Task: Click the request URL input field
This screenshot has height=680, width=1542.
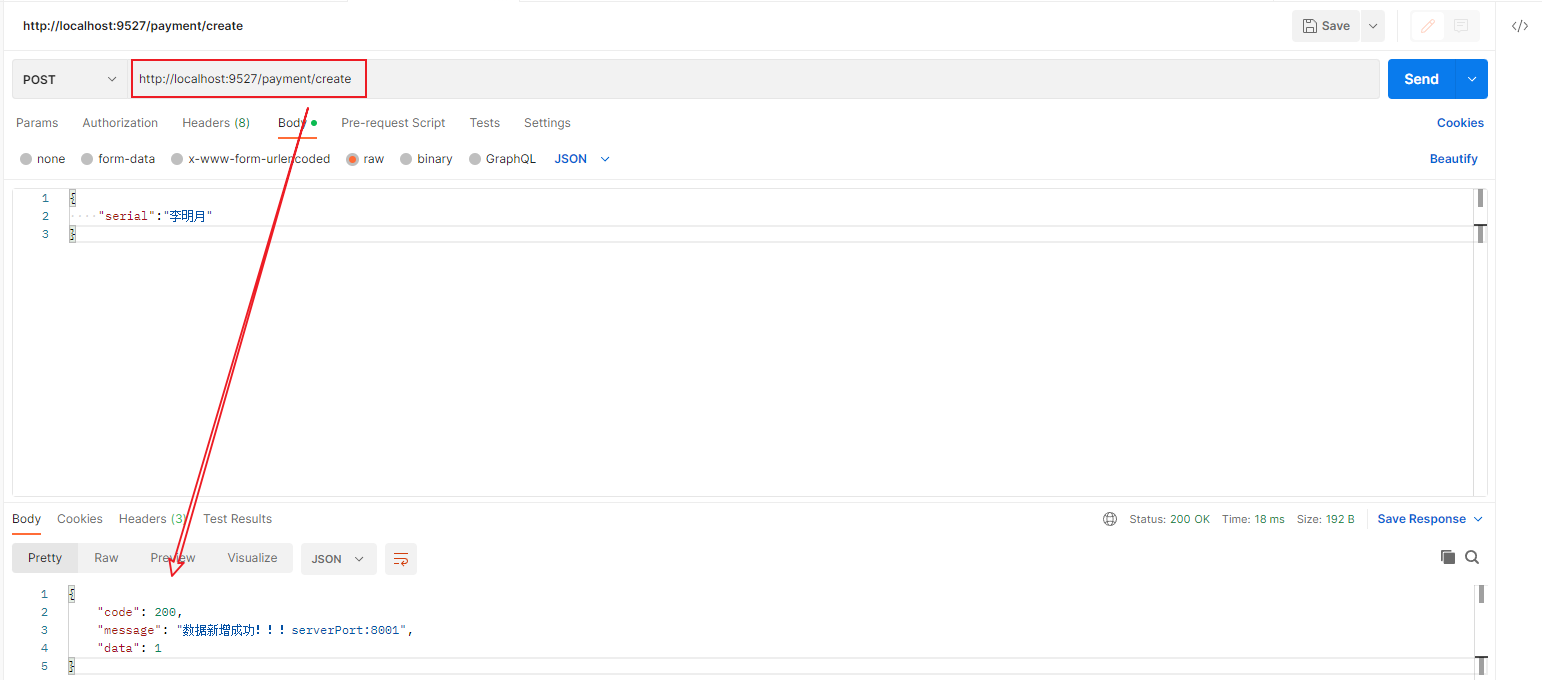Action: 750,79
